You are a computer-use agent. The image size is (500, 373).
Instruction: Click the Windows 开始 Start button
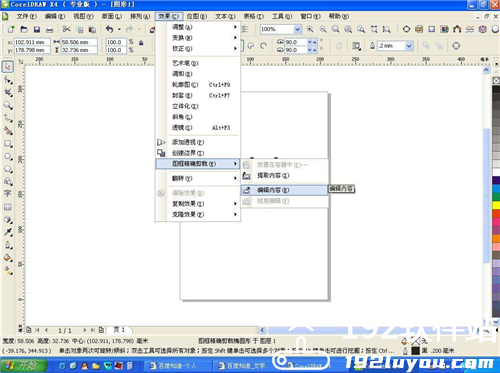click(23, 366)
